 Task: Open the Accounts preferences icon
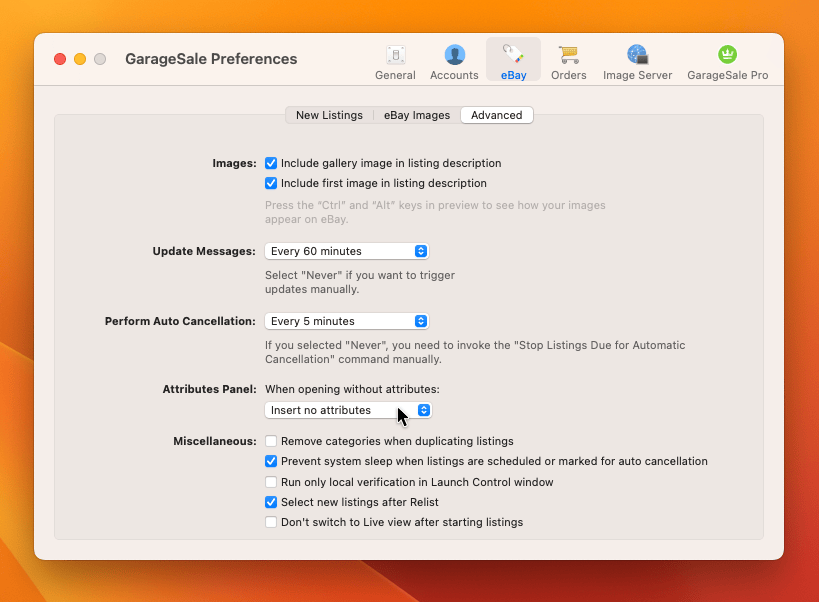(454, 55)
